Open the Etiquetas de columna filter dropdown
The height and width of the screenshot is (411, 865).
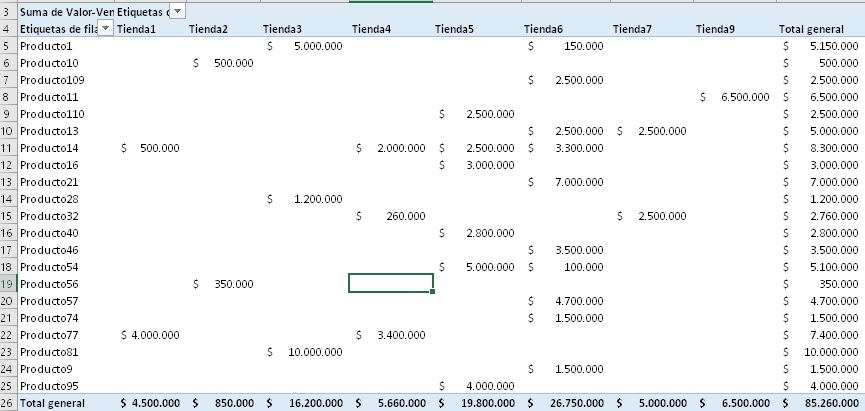coord(177,11)
